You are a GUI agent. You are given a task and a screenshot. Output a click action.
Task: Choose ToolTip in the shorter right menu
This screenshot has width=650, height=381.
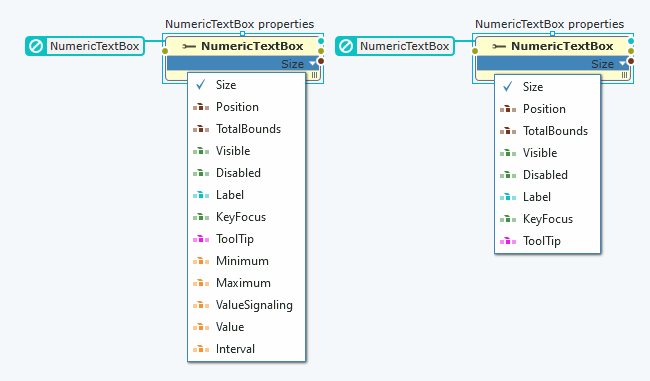tap(548, 240)
